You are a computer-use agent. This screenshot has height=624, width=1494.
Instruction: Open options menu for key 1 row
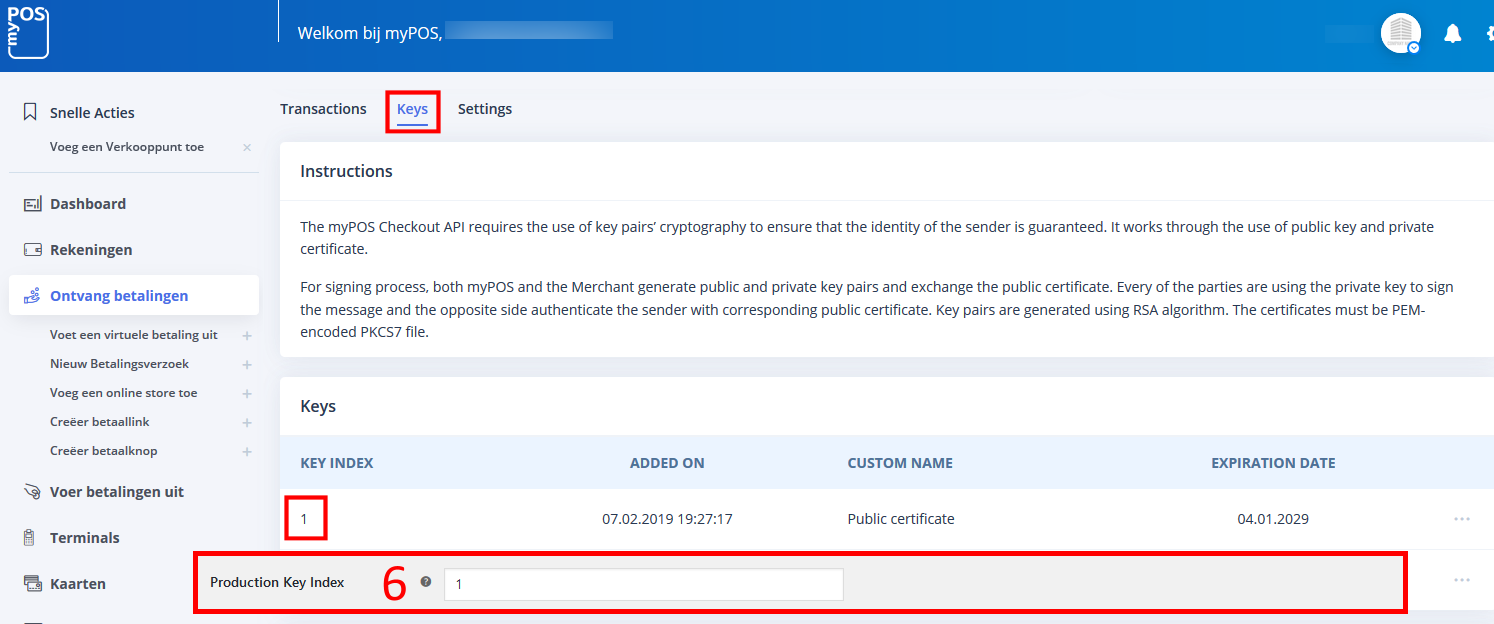click(x=1461, y=519)
